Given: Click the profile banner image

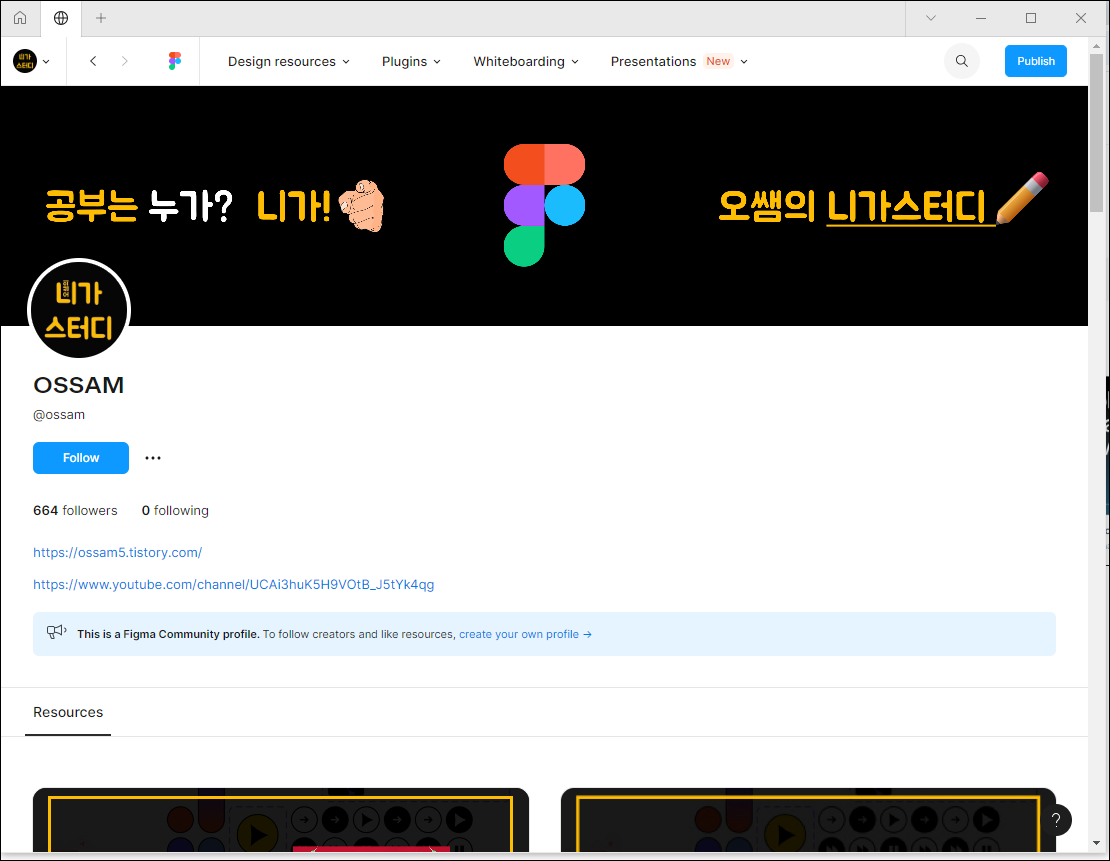Looking at the screenshot, I should [x=544, y=205].
